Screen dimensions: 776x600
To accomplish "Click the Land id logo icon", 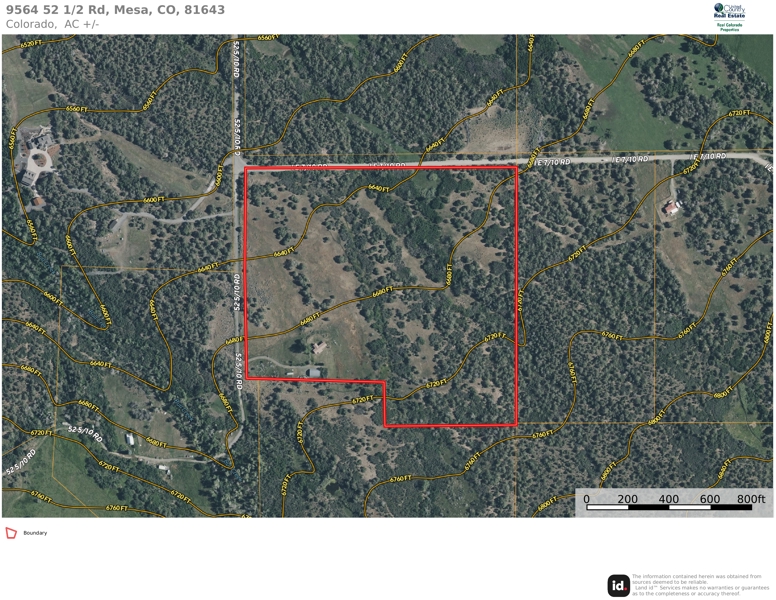I will [619, 586].
